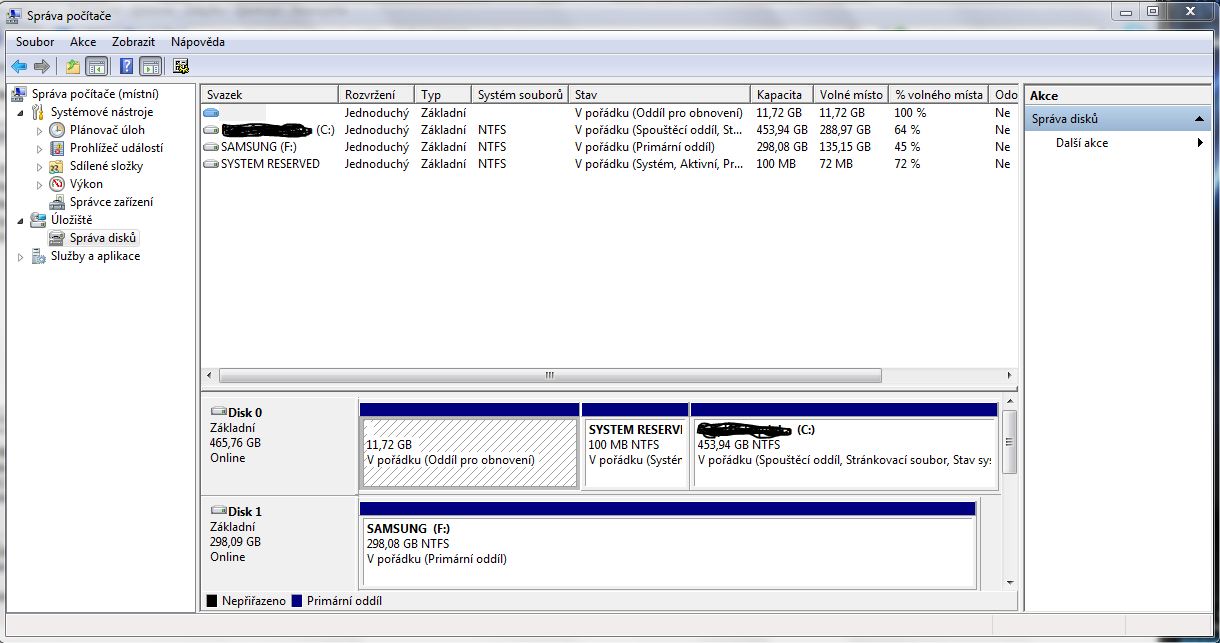Viewport: 1220px width, 643px height.
Task: Select Správce zařízení in the tree
Action: pos(111,202)
